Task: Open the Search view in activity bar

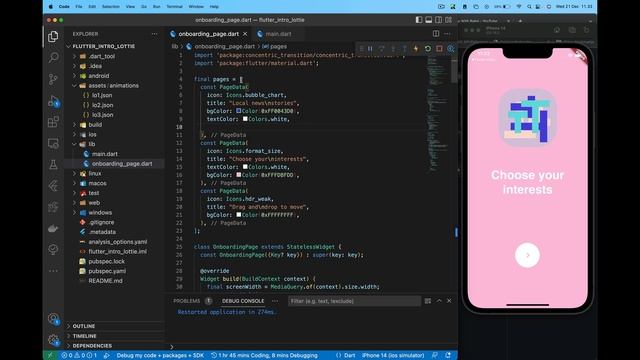Action: tap(53, 57)
